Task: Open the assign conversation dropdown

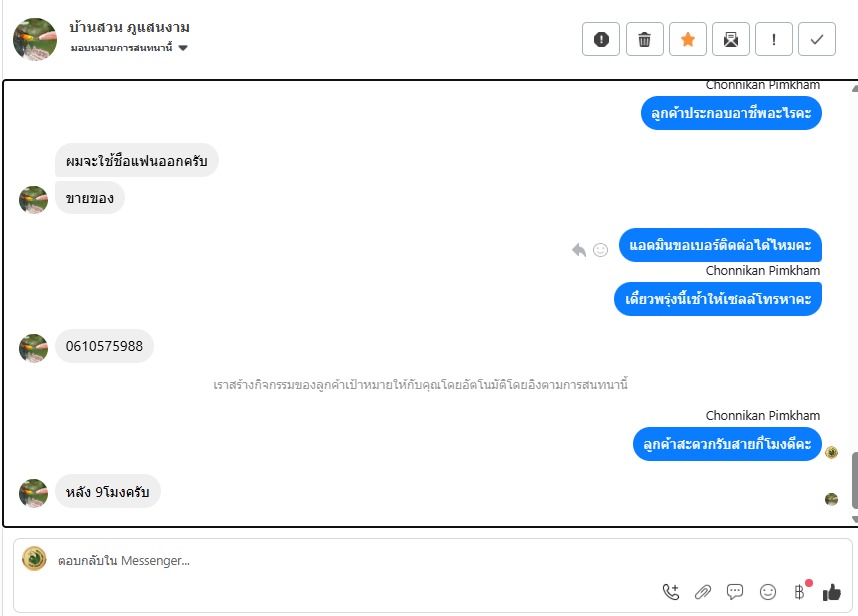Action: 129,48
